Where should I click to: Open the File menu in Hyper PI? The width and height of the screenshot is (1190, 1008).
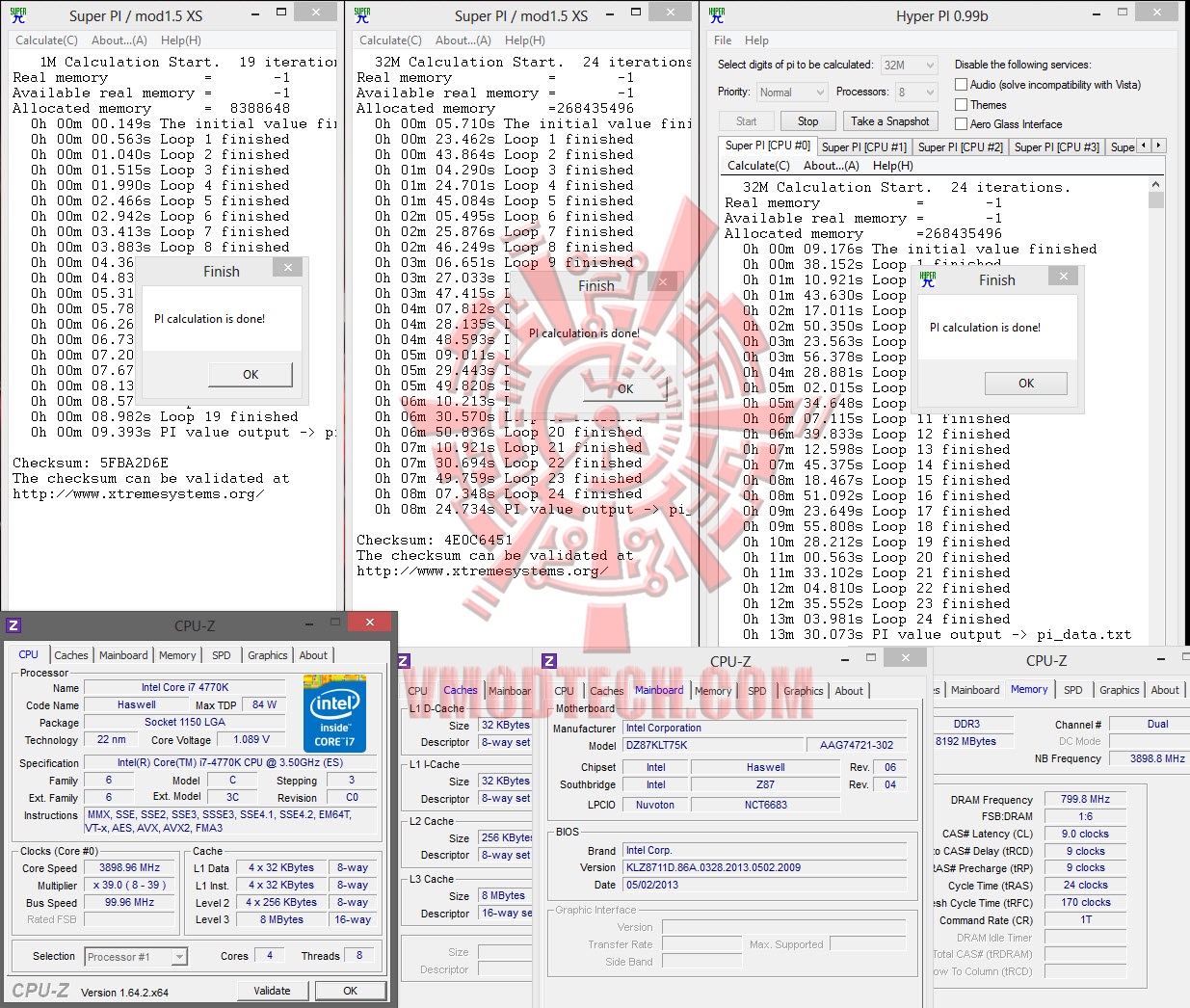pyautogui.click(x=723, y=40)
